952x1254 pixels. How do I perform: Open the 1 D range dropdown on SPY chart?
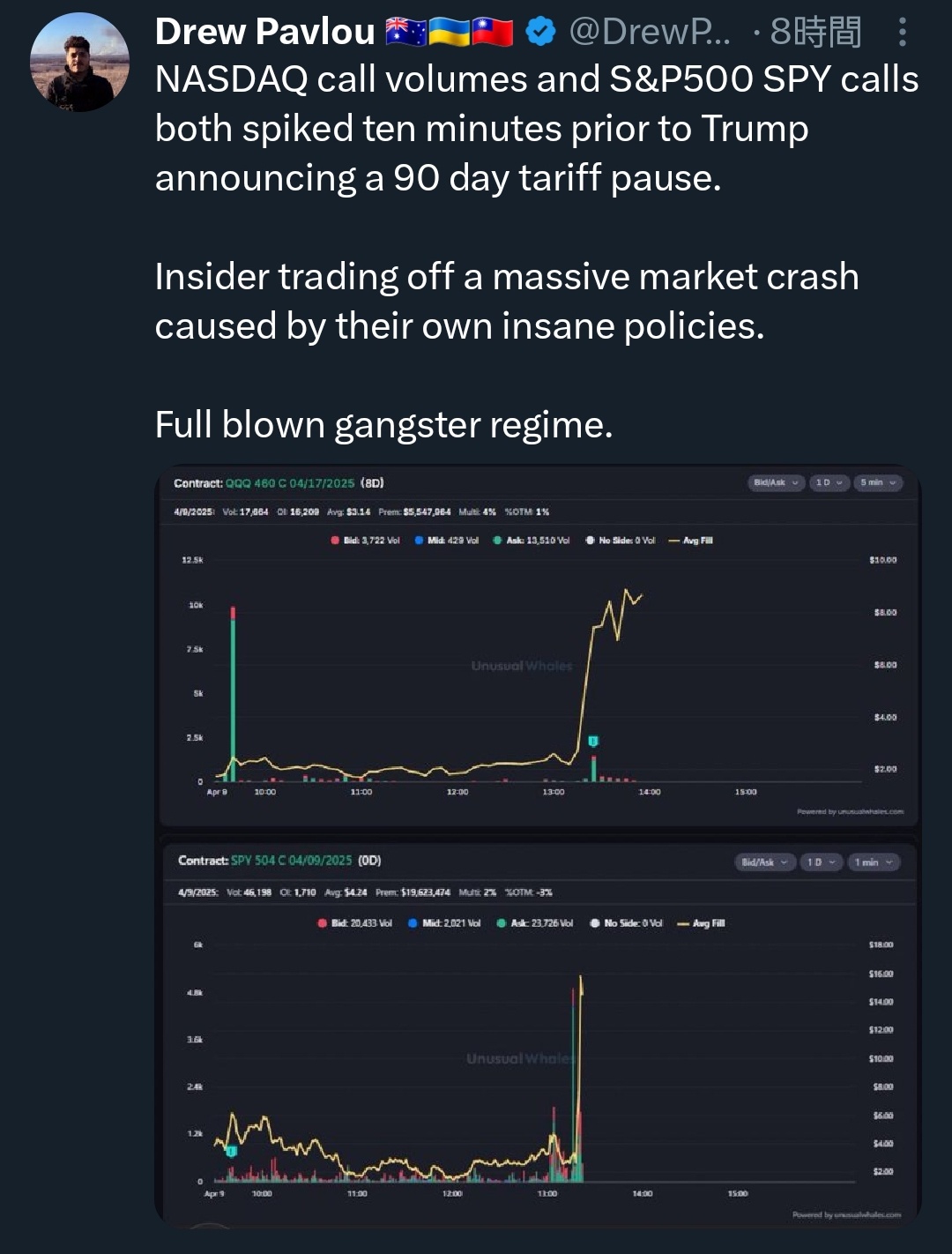(x=821, y=862)
